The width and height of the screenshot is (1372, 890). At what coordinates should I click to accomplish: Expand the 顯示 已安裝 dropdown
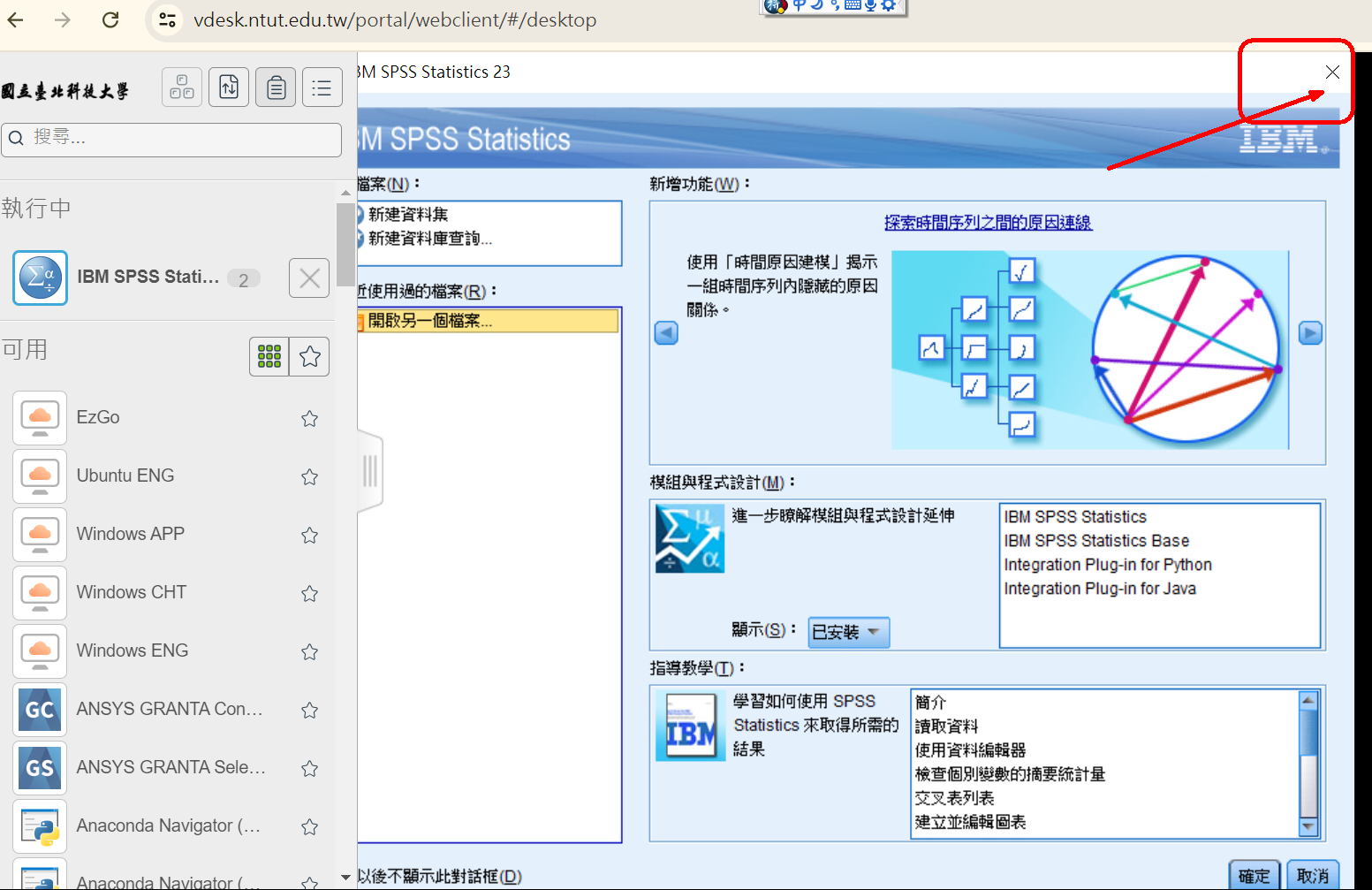coord(848,632)
